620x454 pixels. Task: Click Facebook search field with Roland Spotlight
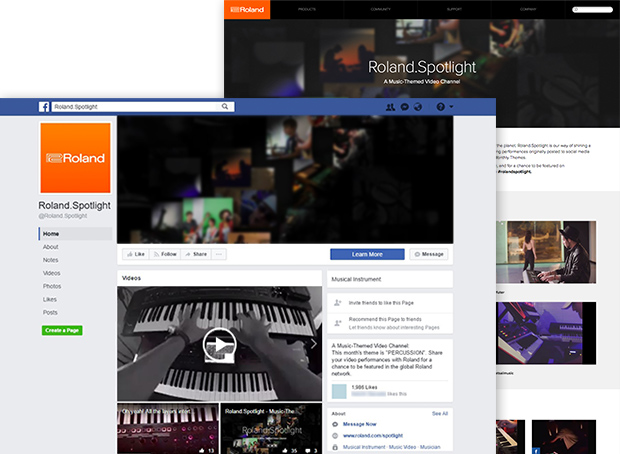[143, 107]
